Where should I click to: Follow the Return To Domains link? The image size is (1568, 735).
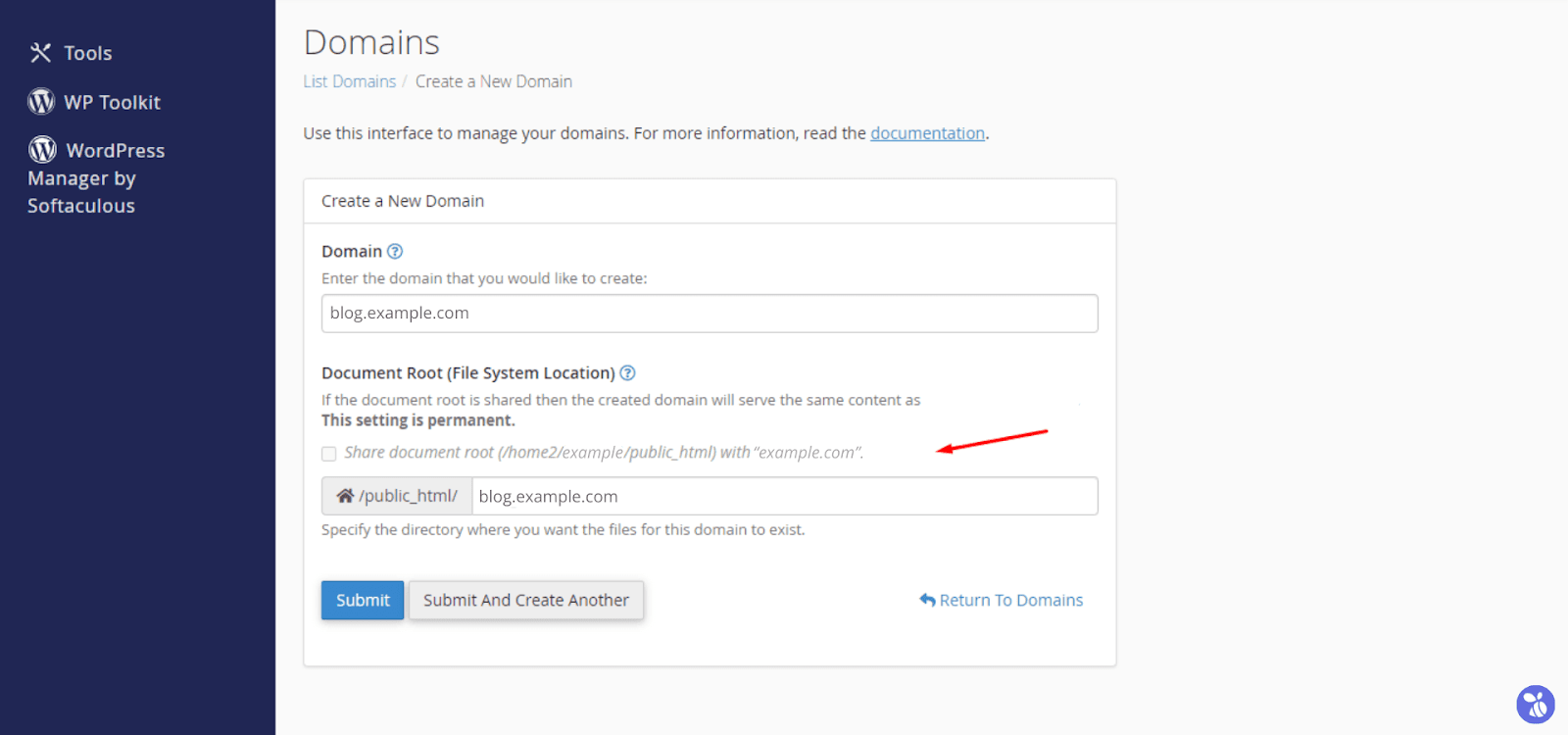point(1011,600)
